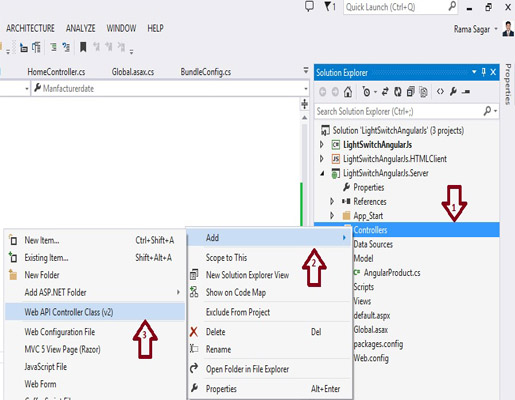Click Sync with Active Document icon
This screenshot has width=515, height=400.
point(385,91)
